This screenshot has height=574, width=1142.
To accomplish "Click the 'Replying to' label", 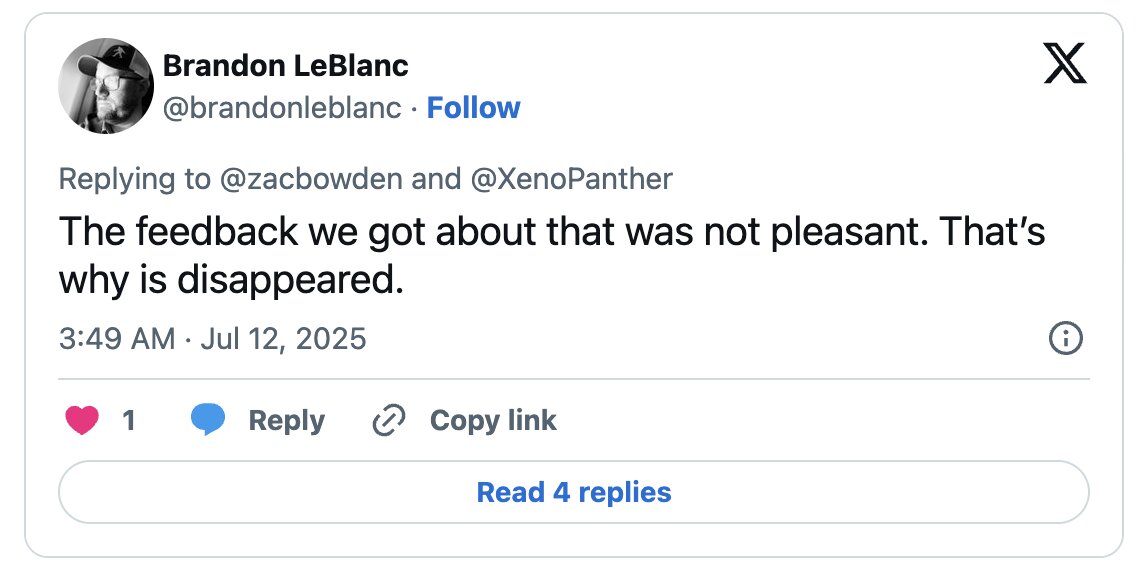I will pyautogui.click(x=135, y=178).
